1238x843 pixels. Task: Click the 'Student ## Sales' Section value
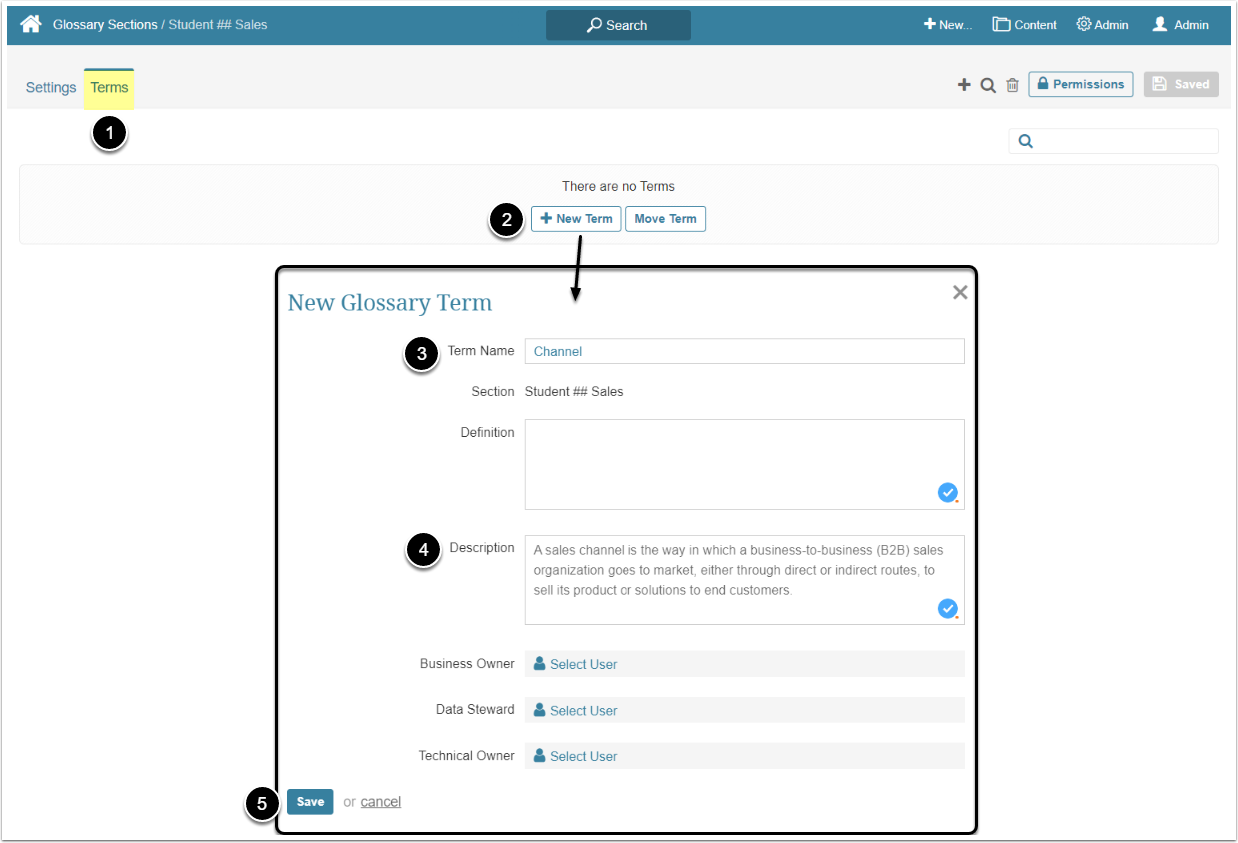(x=574, y=391)
